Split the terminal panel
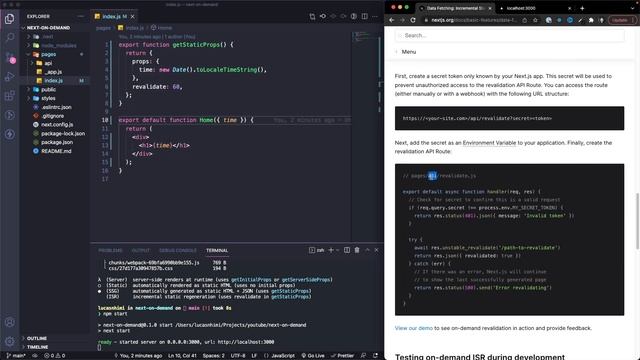 pyautogui.click(x=347, y=250)
